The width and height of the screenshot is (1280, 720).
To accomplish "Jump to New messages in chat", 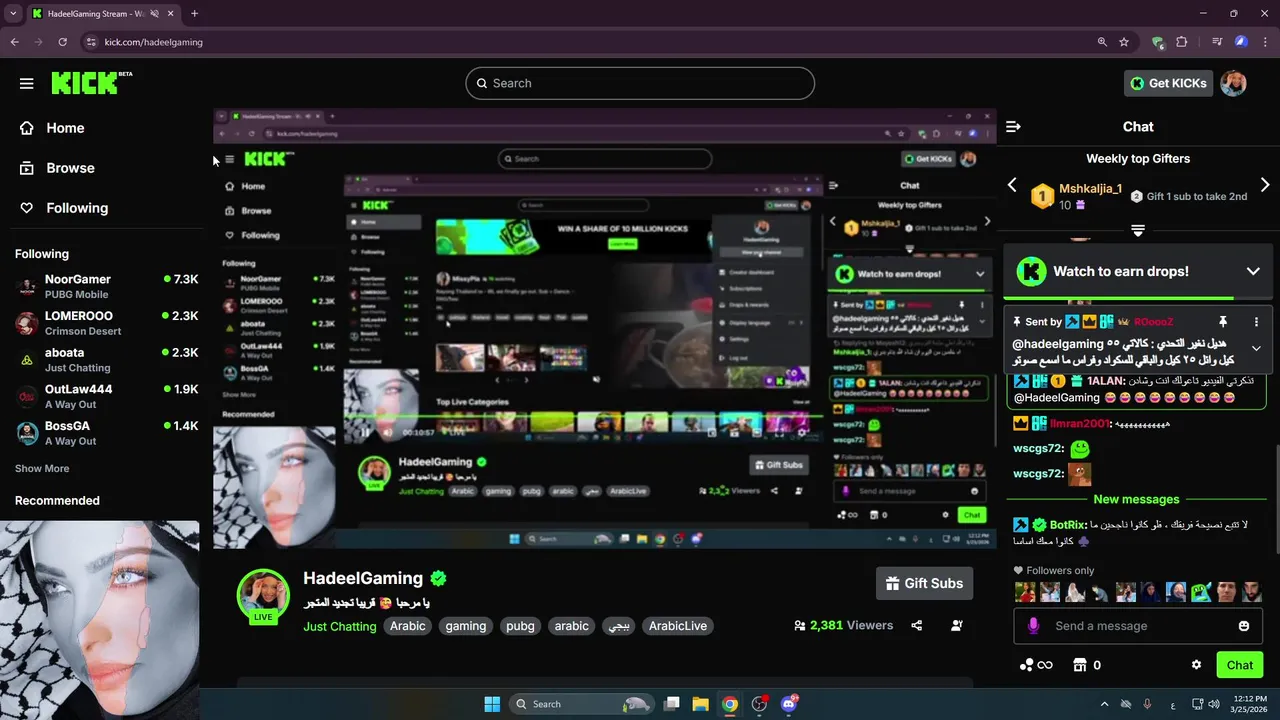I will click(1136, 499).
